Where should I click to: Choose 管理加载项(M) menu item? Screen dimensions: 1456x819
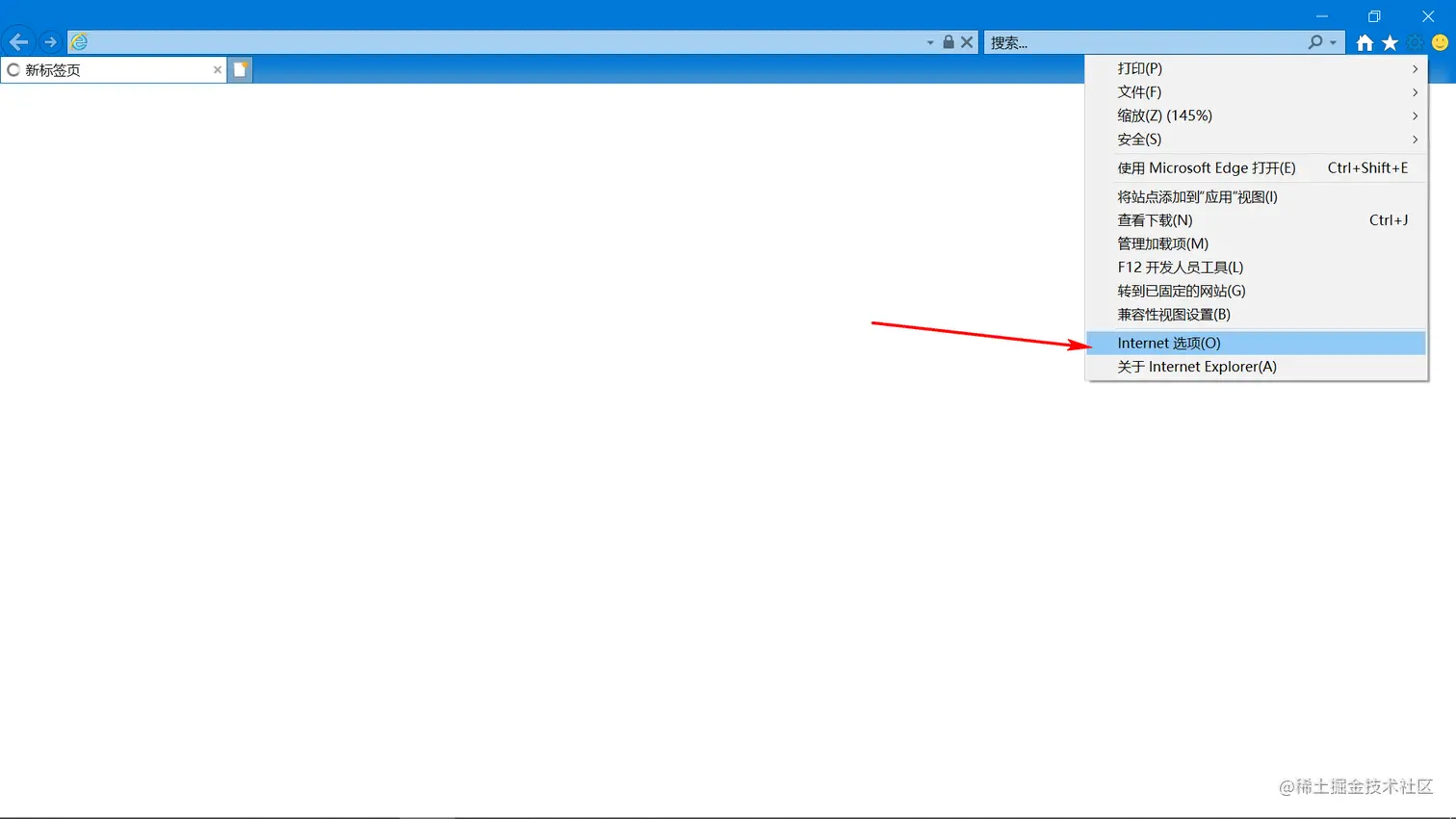1257,243
